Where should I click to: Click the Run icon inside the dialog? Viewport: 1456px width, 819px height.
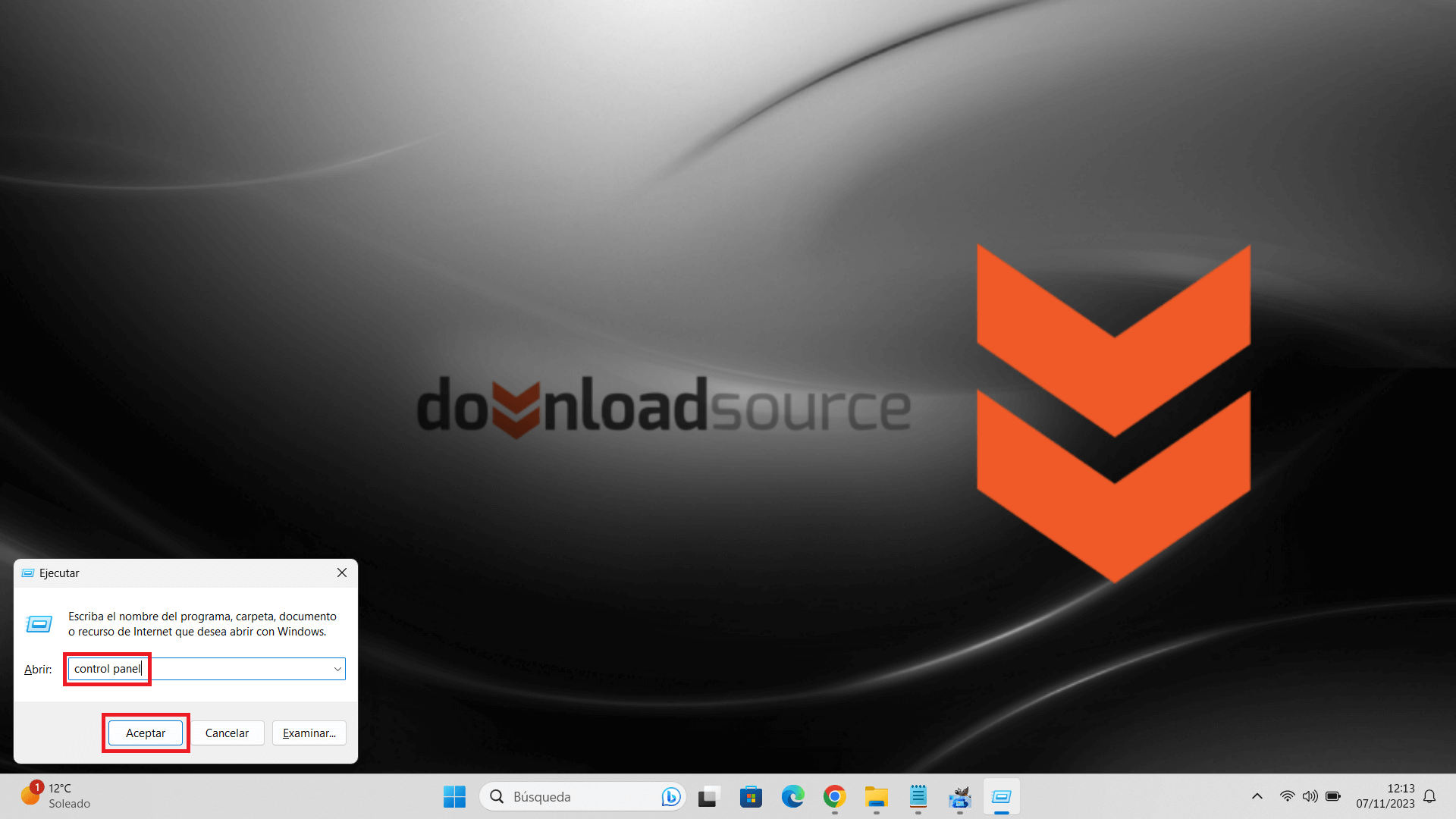[x=39, y=623]
